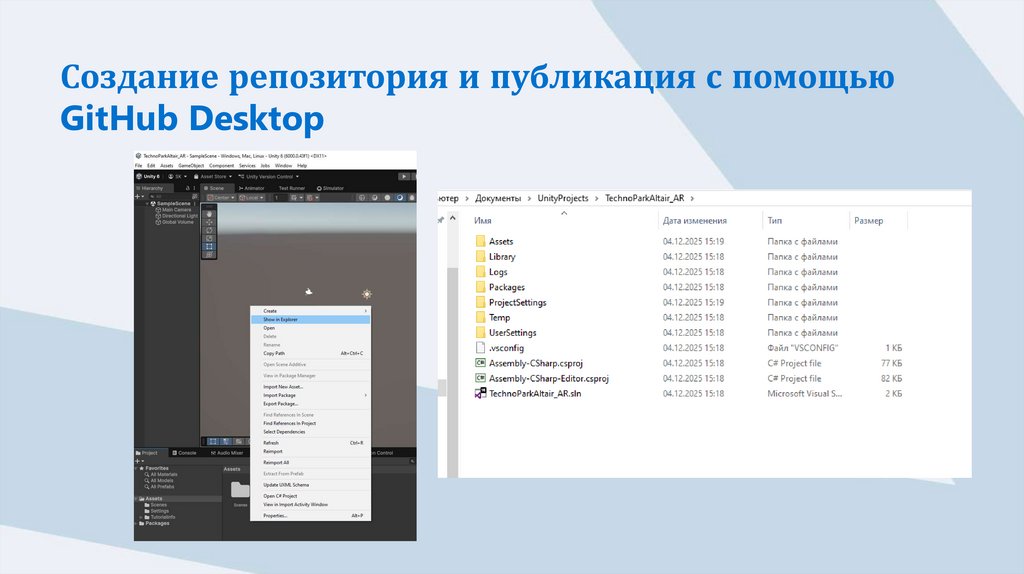Switch to the Test Runner tab
Screen dimensions: 1024x574
(292, 188)
